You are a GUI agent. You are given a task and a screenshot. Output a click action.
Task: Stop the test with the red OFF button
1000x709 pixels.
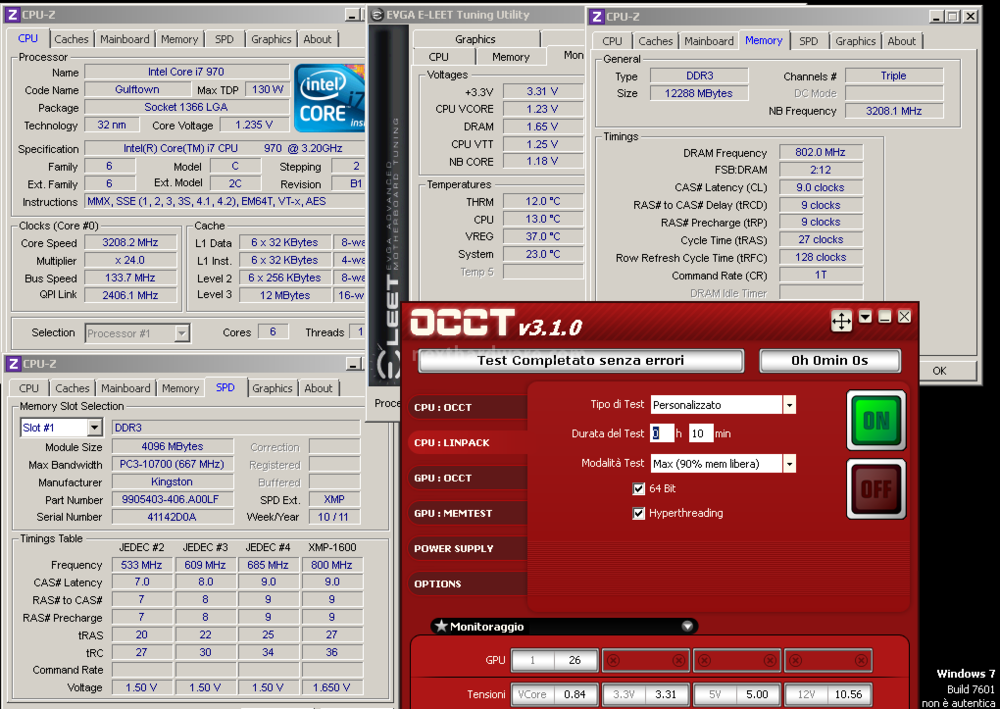876,489
